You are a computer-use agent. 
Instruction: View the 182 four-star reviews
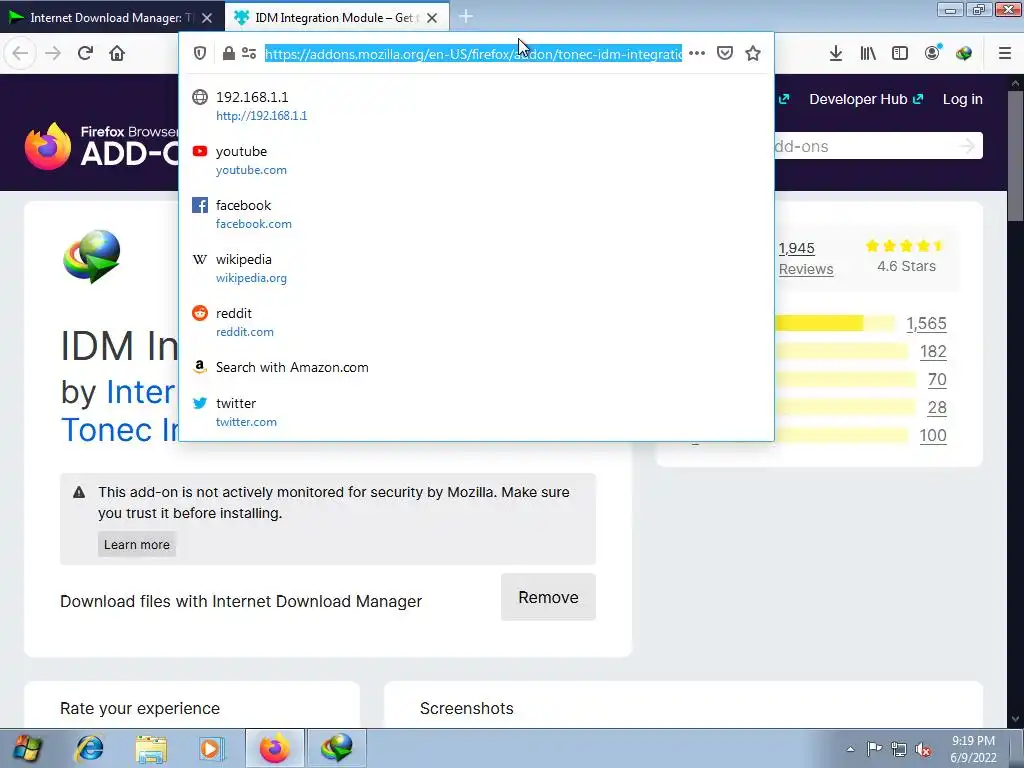point(933,351)
